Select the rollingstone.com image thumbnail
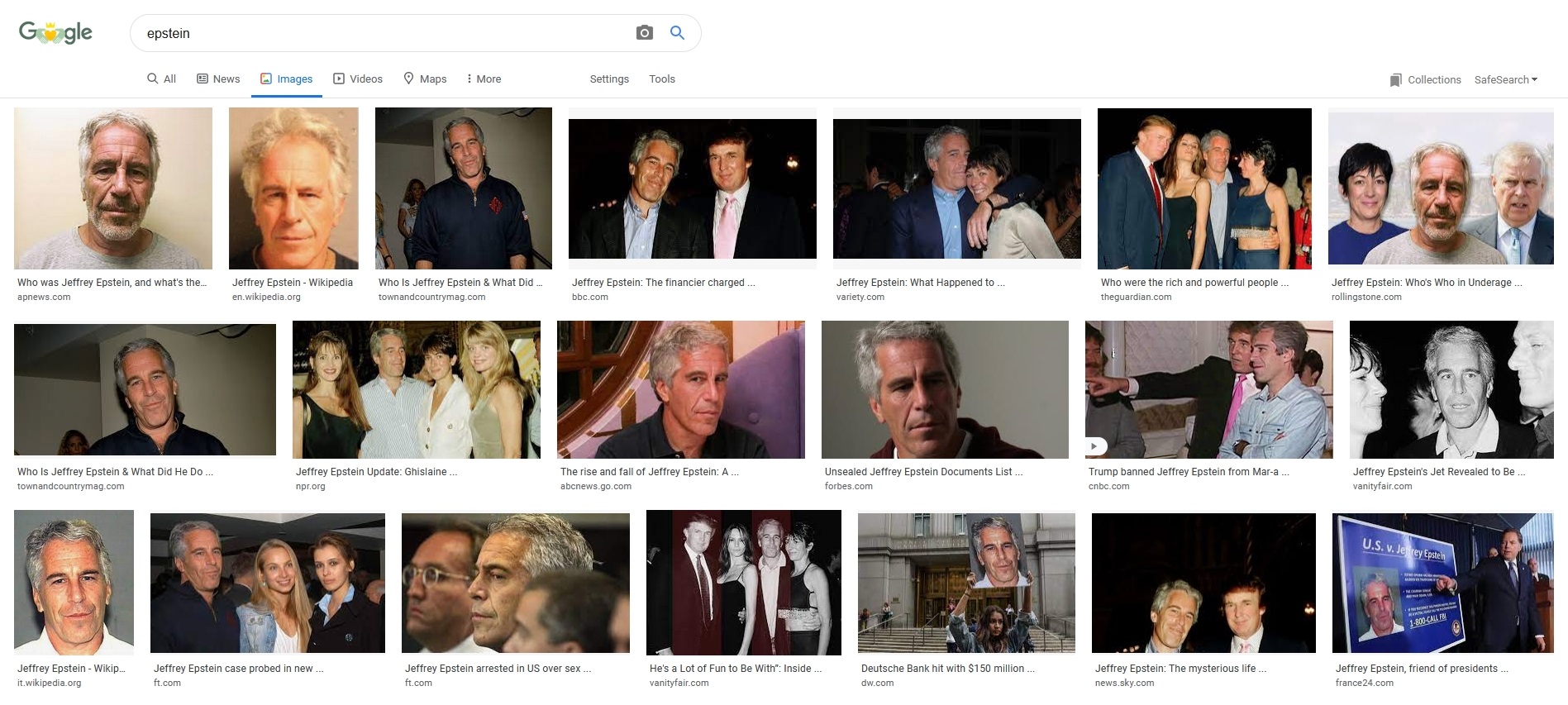Viewport: 1568px width, 705px height. click(1441, 188)
